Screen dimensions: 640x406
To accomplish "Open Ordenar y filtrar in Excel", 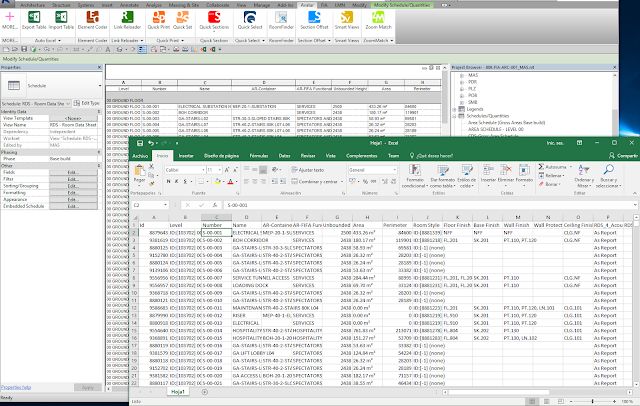I will tap(584, 176).
